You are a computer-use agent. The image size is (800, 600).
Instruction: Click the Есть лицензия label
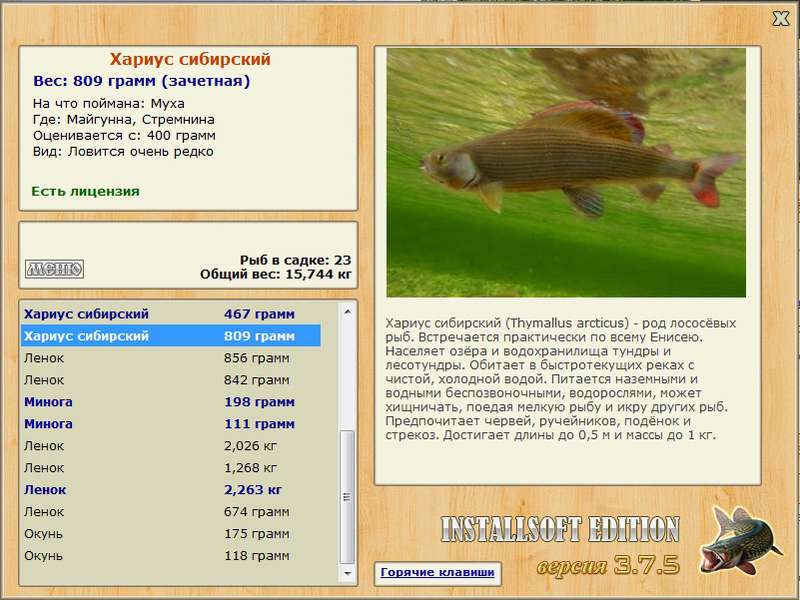85,191
